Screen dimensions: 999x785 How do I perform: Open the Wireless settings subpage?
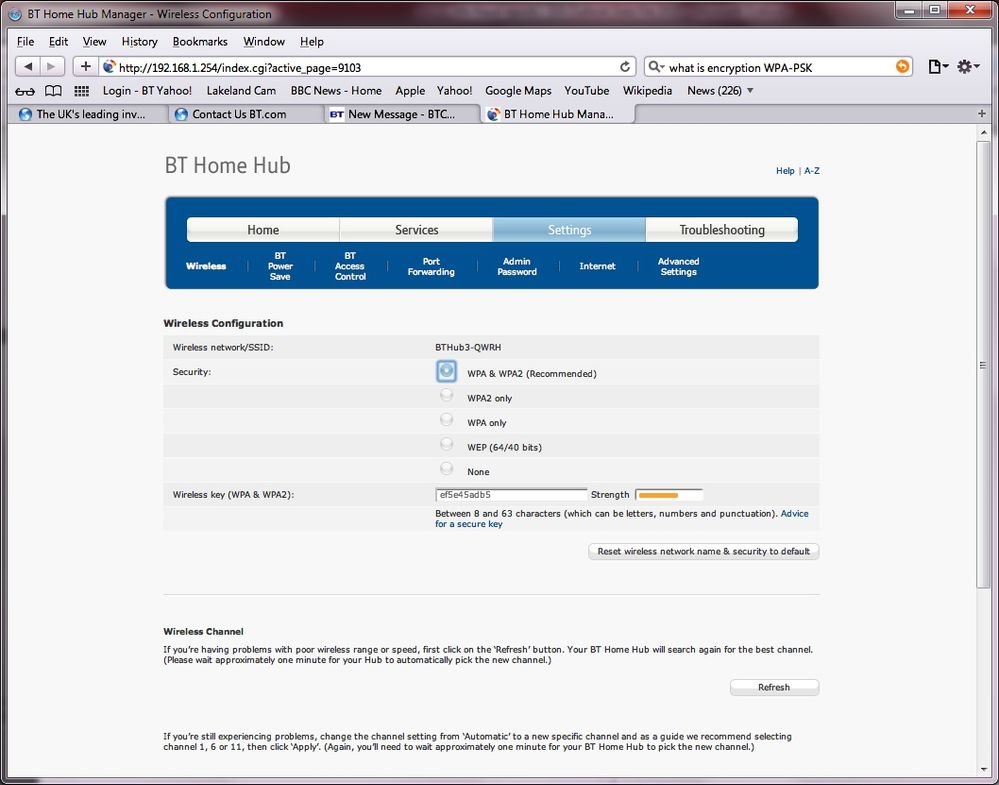206,266
